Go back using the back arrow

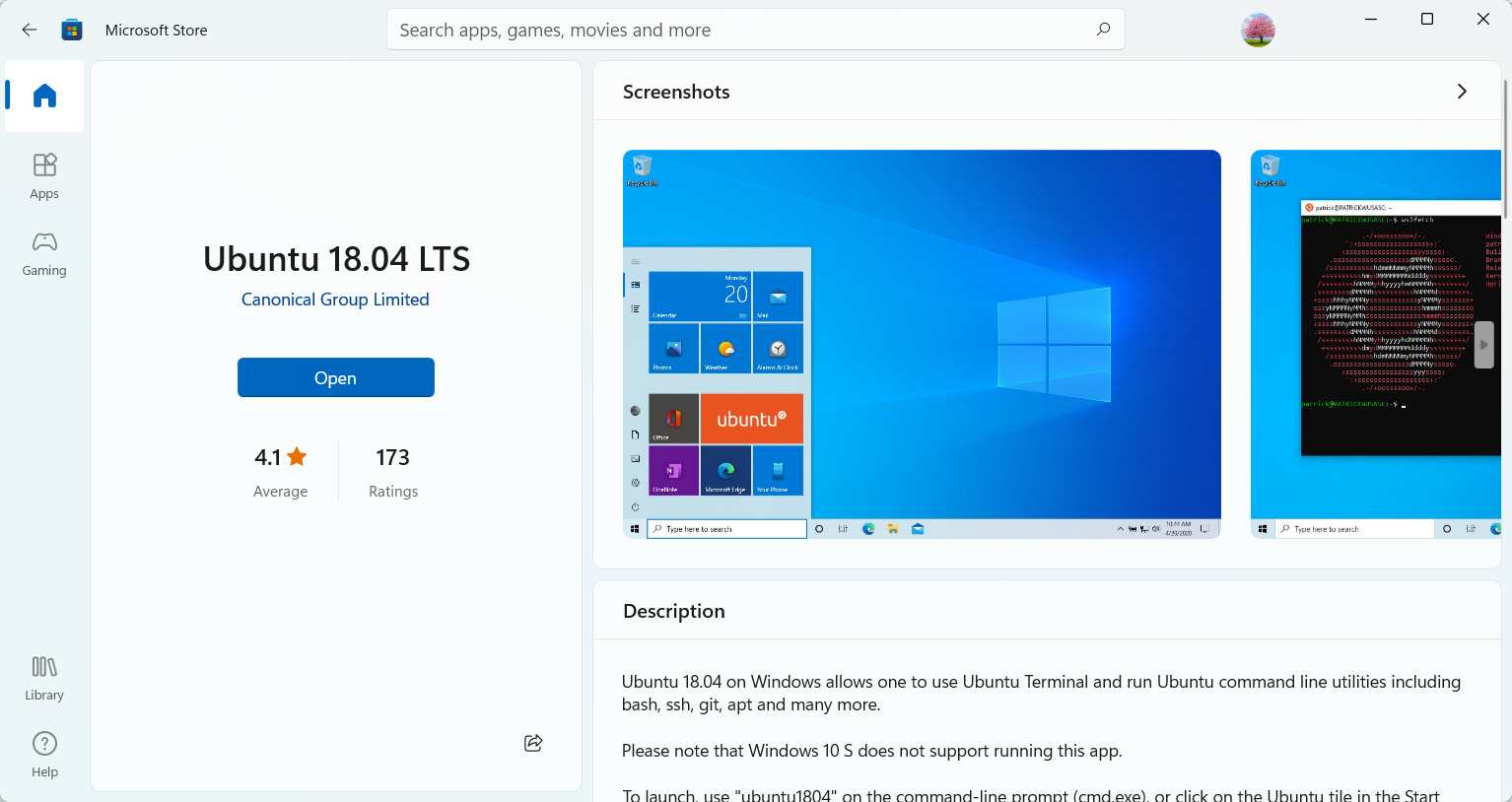click(29, 30)
